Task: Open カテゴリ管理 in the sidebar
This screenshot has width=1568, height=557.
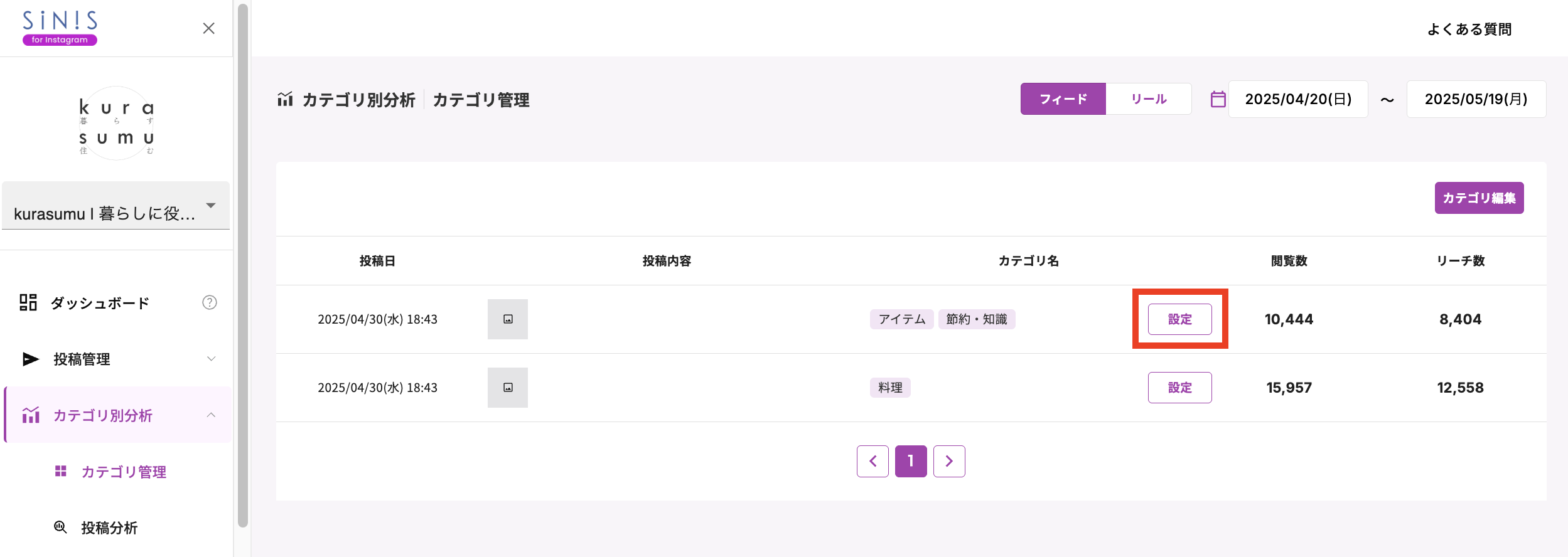Action: pos(124,472)
